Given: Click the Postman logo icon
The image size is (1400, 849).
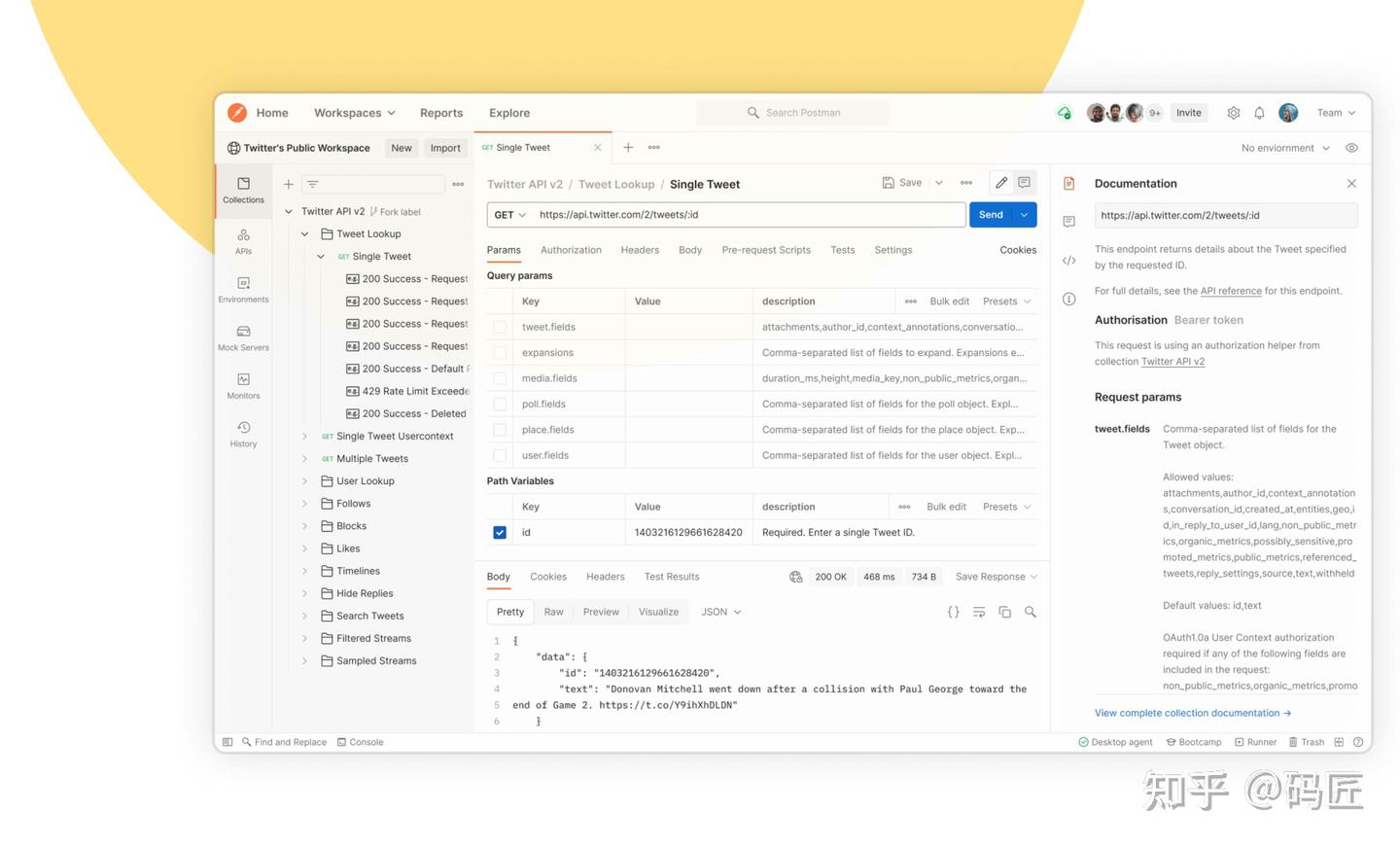Looking at the screenshot, I should [236, 113].
